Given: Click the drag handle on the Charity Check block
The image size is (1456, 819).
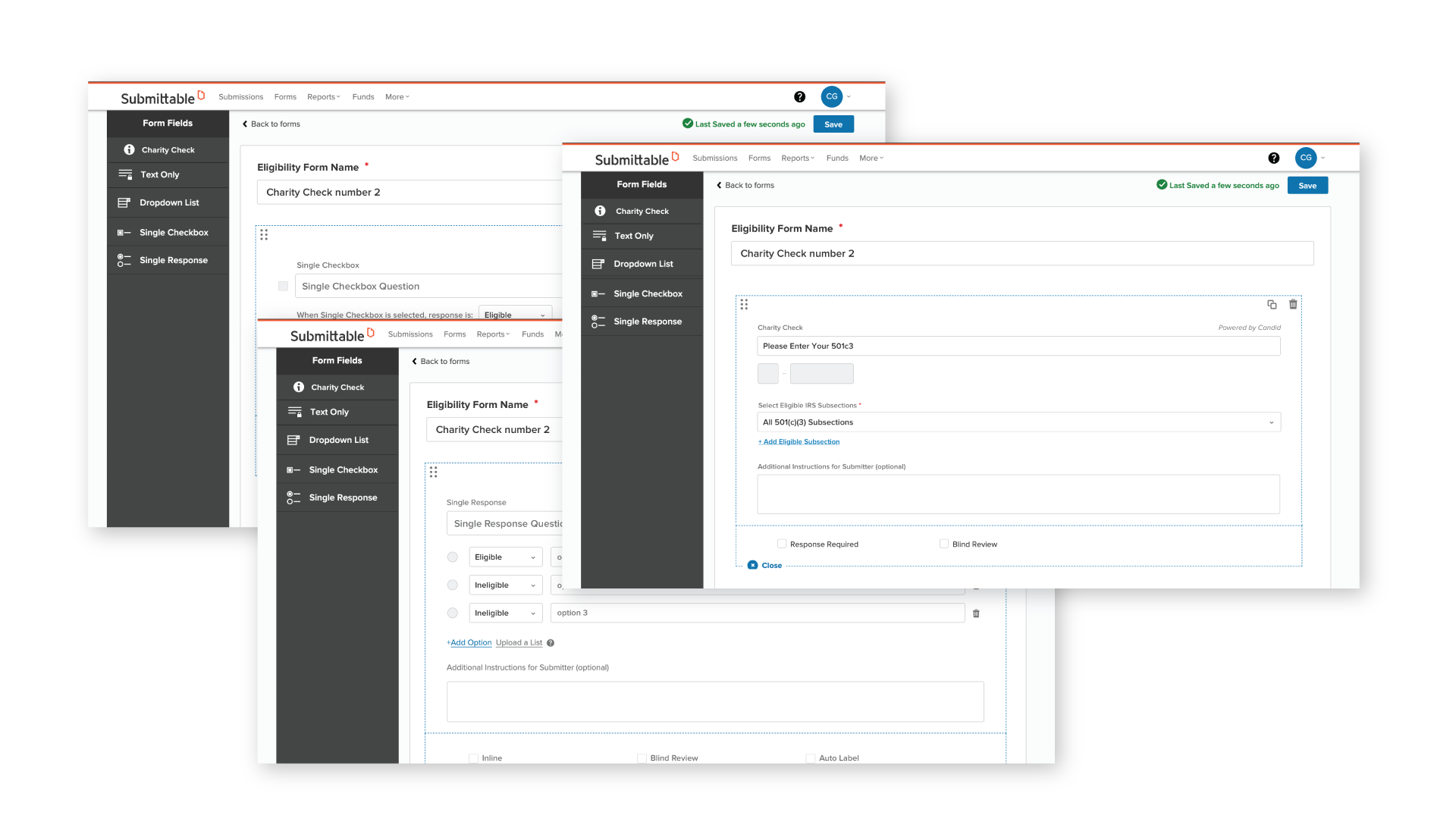Looking at the screenshot, I should [744, 304].
